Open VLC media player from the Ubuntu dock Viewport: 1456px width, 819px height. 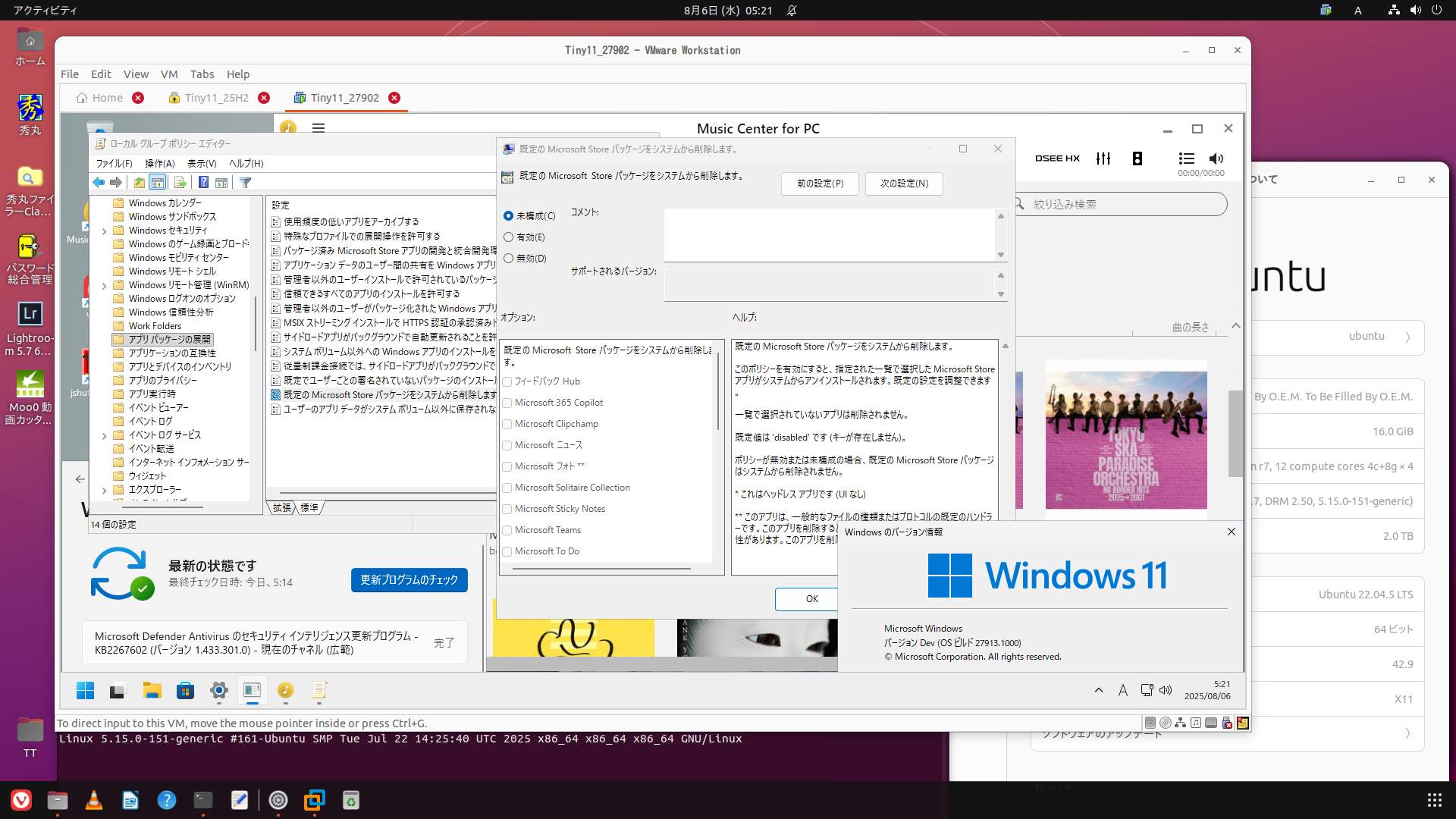pyautogui.click(x=94, y=800)
